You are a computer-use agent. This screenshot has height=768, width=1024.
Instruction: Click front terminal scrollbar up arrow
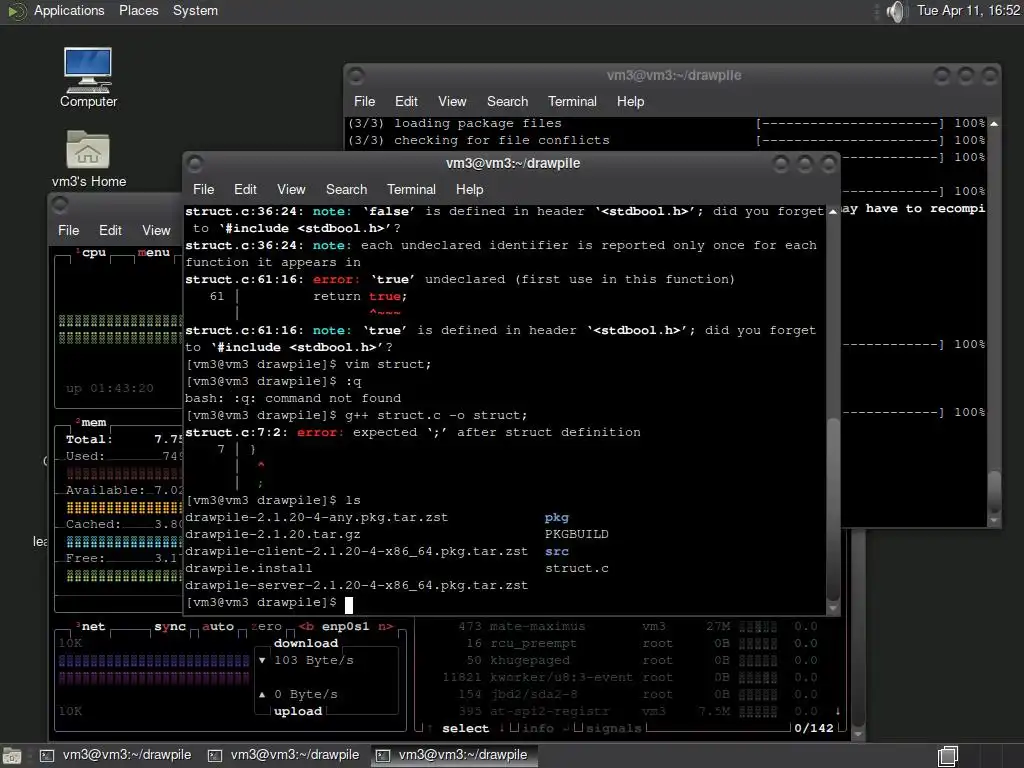pyautogui.click(x=833, y=212)
